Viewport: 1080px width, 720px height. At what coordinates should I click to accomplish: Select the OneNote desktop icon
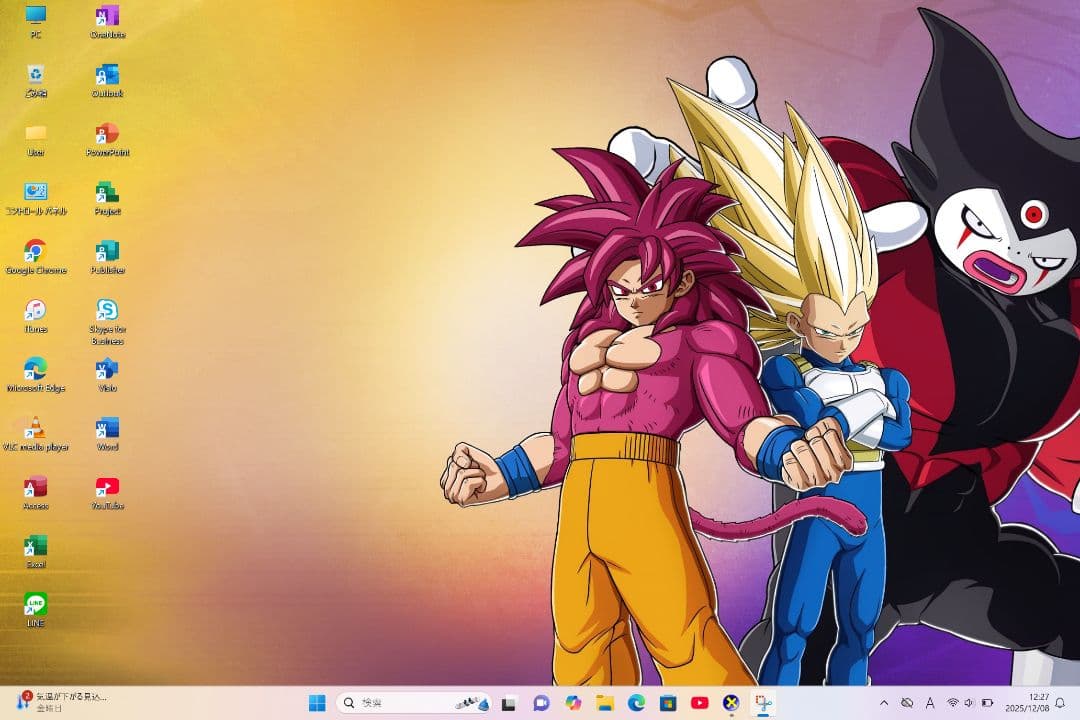(x=107, y=16)
